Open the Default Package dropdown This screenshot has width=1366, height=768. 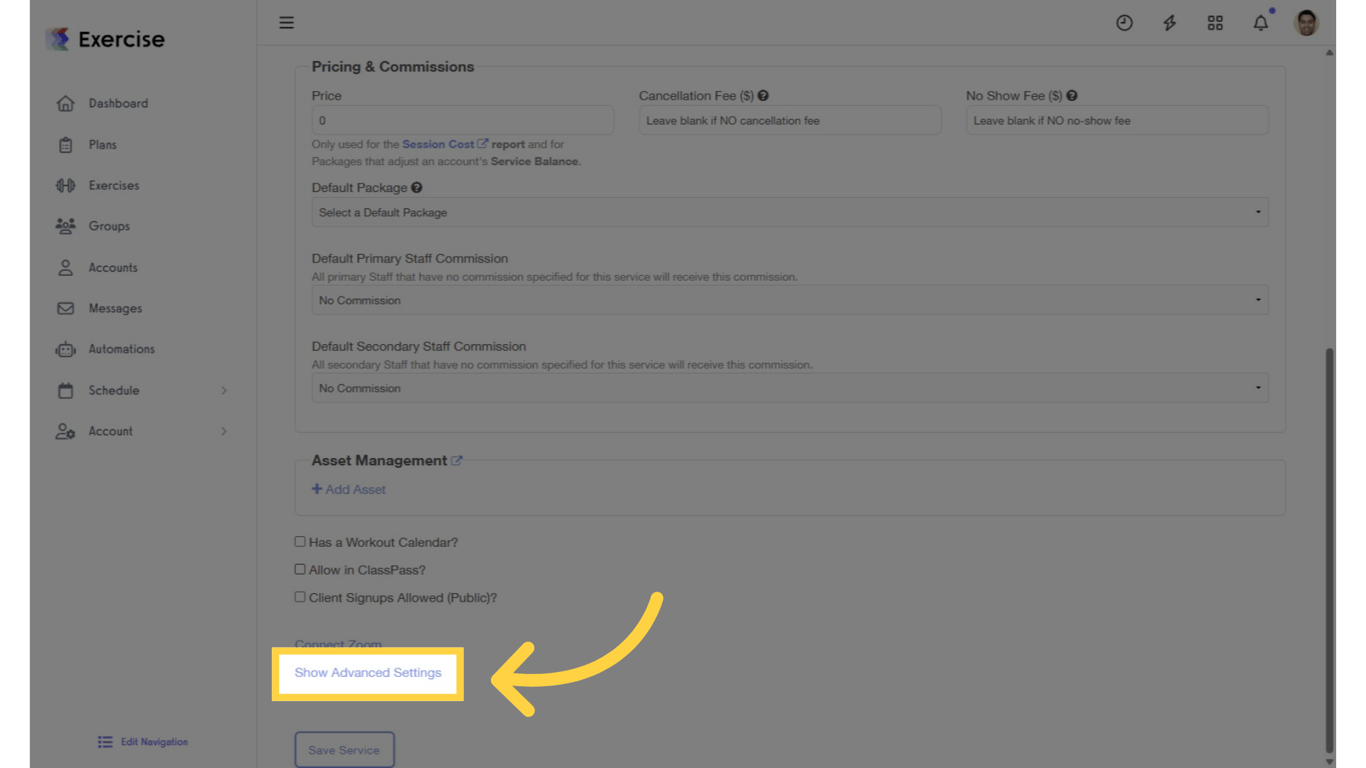pos(790,212)
